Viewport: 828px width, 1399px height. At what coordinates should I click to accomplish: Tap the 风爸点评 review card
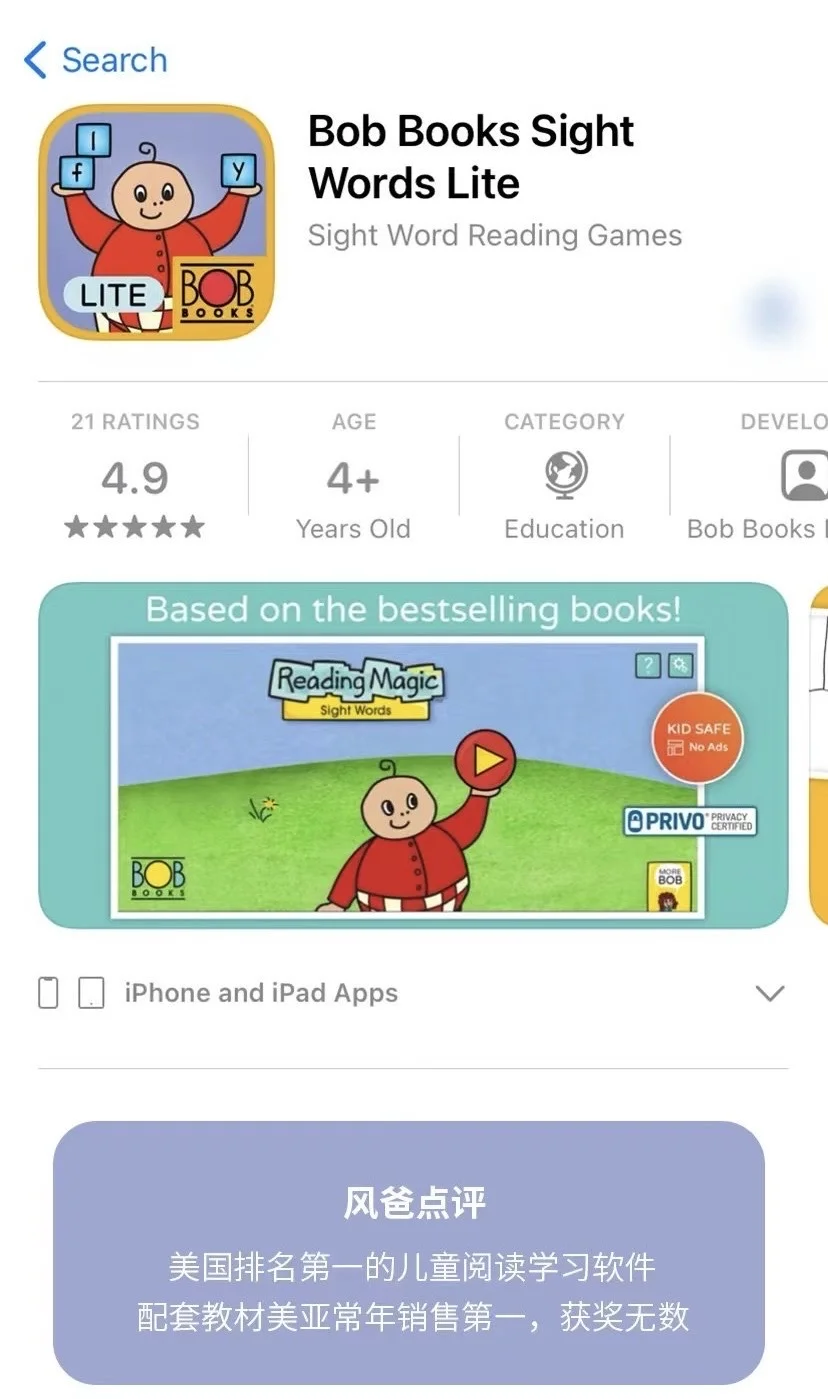tap(409, 1252)
